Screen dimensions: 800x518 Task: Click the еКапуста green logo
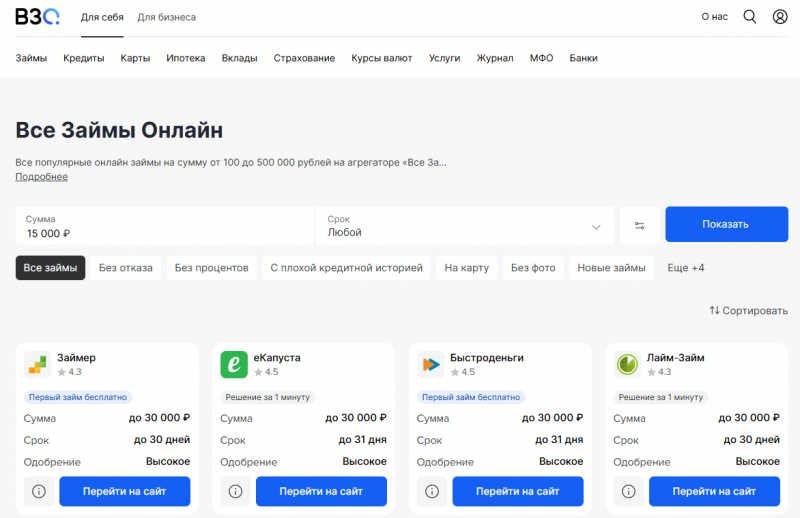coord(233,365)
